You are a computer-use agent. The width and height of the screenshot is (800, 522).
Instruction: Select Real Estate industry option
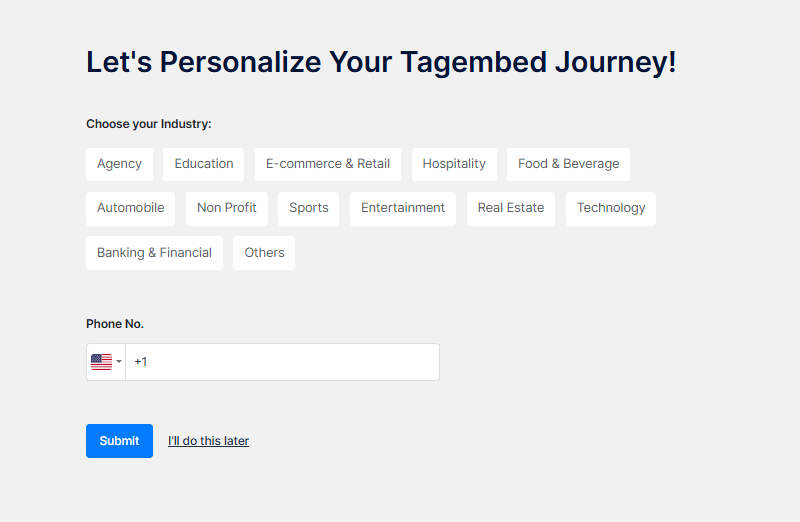pos(511,208)
